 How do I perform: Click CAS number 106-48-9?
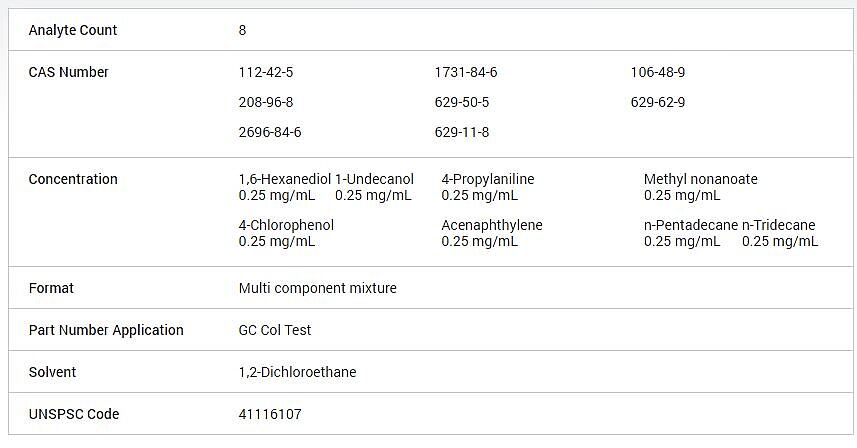pyautogui.click(x=658, y=72)
